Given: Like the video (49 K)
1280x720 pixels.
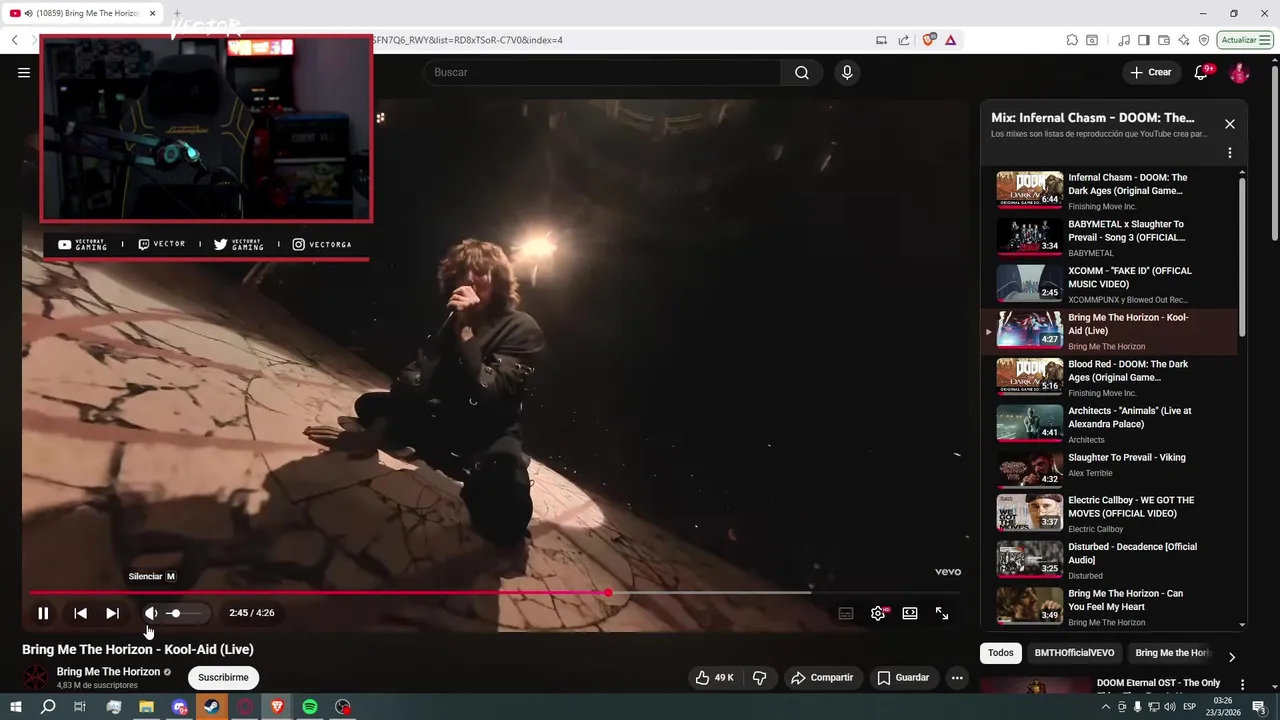Looking at the screenshot, I should 715,678.
